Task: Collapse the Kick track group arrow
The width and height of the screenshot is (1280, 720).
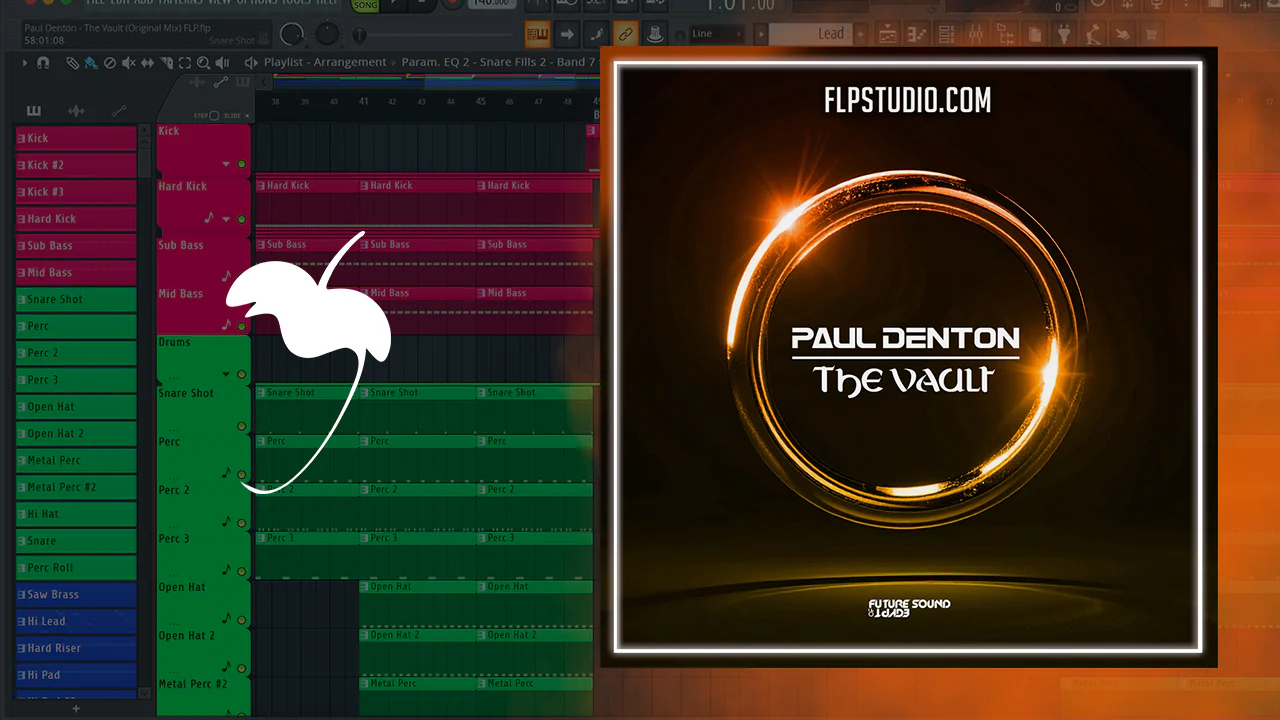Action: tap(226, 164)
